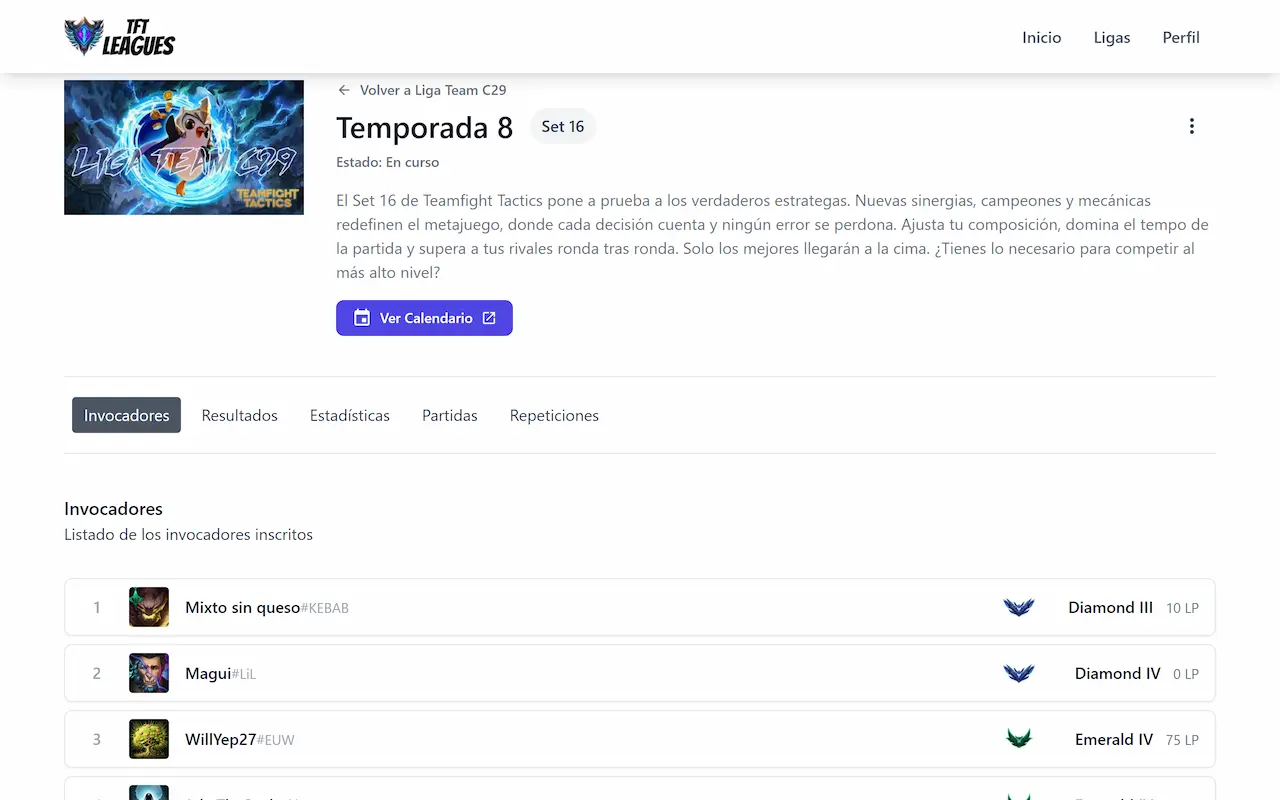Click the Emerald IV rank emblem
This screenshot has height=800, width=1280.
click(1019, 739)
